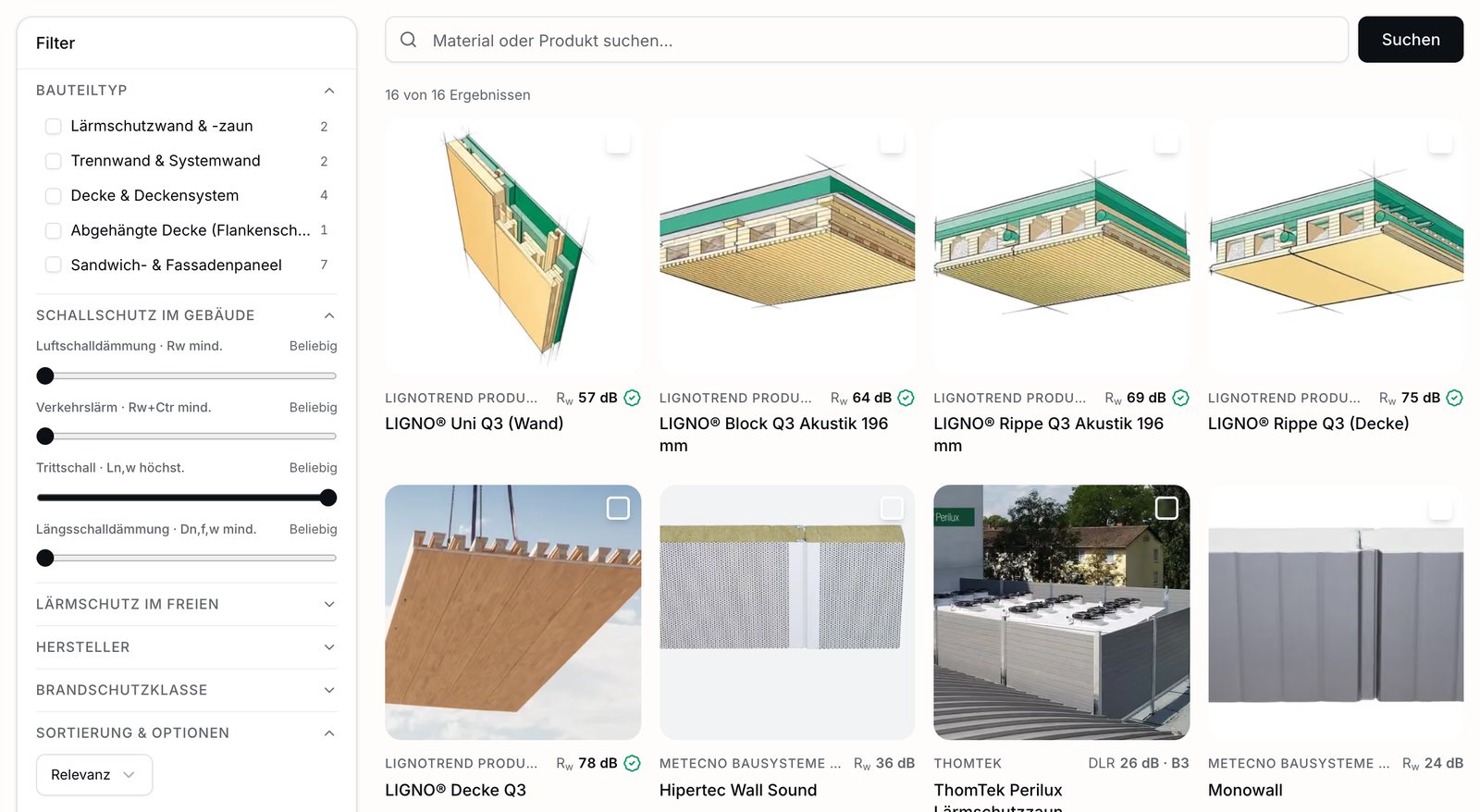Click the Verkehrslärm Rw+Ctr slider handle
Viewport: 1480px width, 812px height.
point(45,437)
